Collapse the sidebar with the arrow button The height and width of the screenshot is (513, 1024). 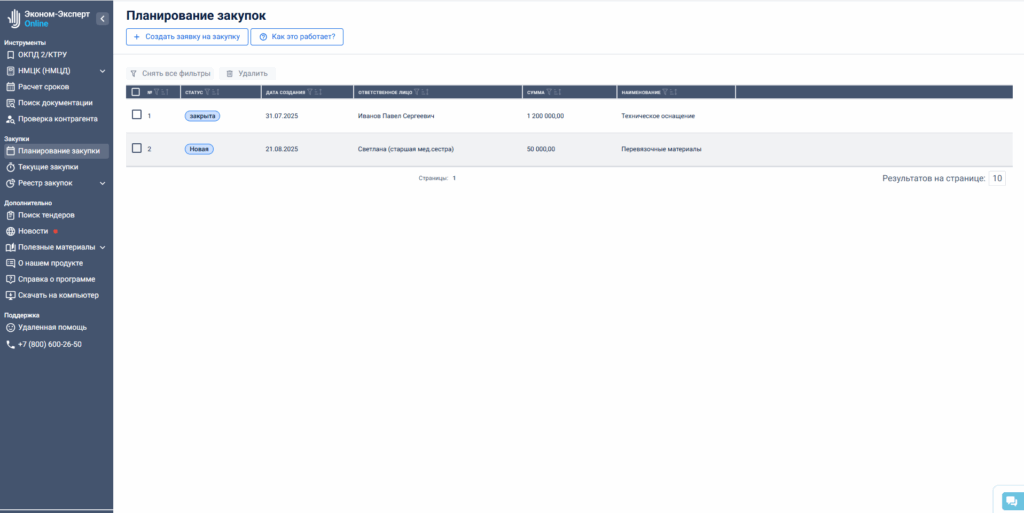(x=103, y=19)
